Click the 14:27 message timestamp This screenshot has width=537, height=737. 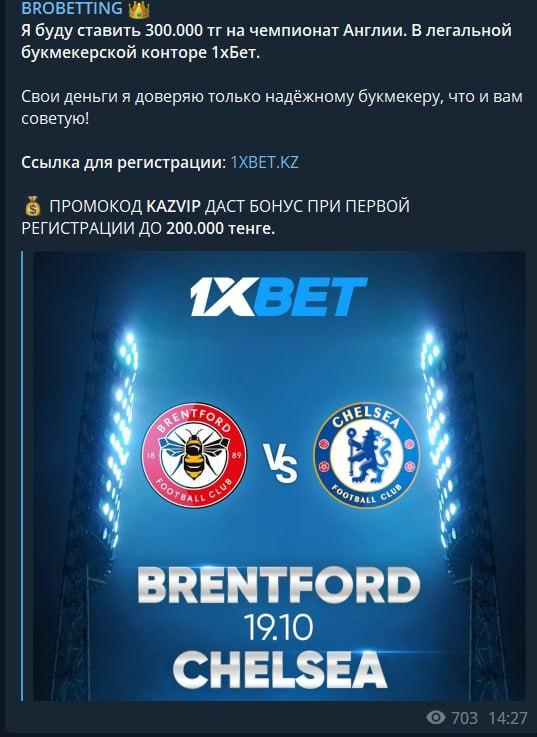[x=508, y=718]
